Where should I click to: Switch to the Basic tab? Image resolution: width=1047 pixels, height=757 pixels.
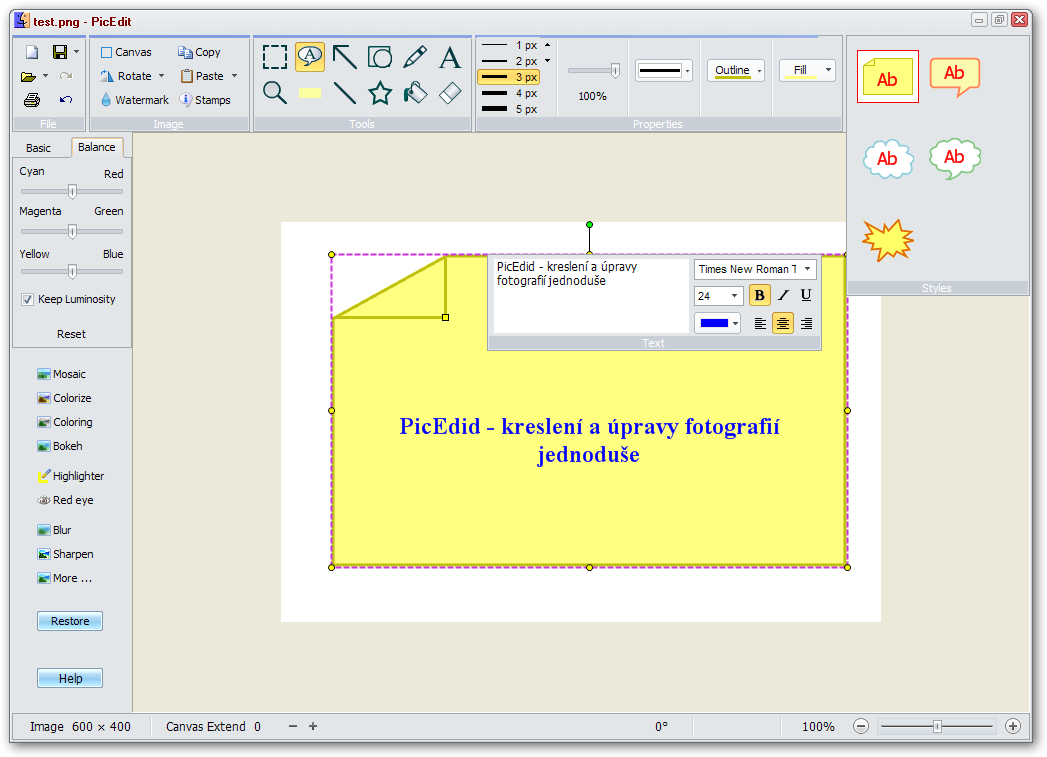39,148
